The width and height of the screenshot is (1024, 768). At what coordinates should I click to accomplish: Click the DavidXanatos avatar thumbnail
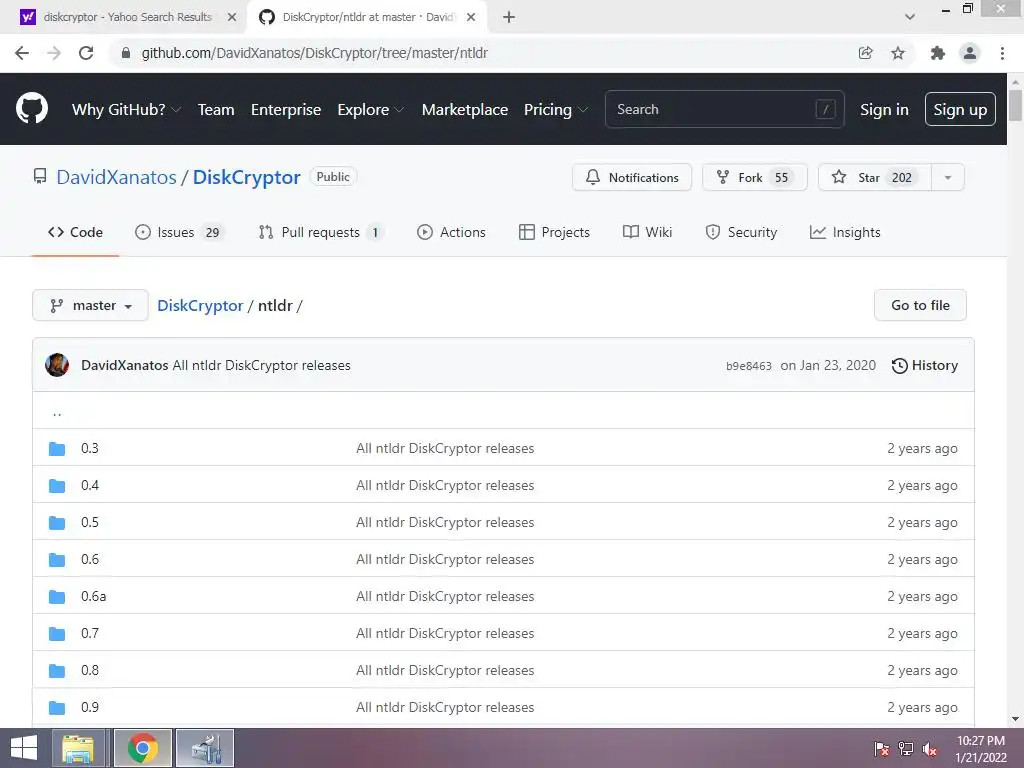coord(57,365)
